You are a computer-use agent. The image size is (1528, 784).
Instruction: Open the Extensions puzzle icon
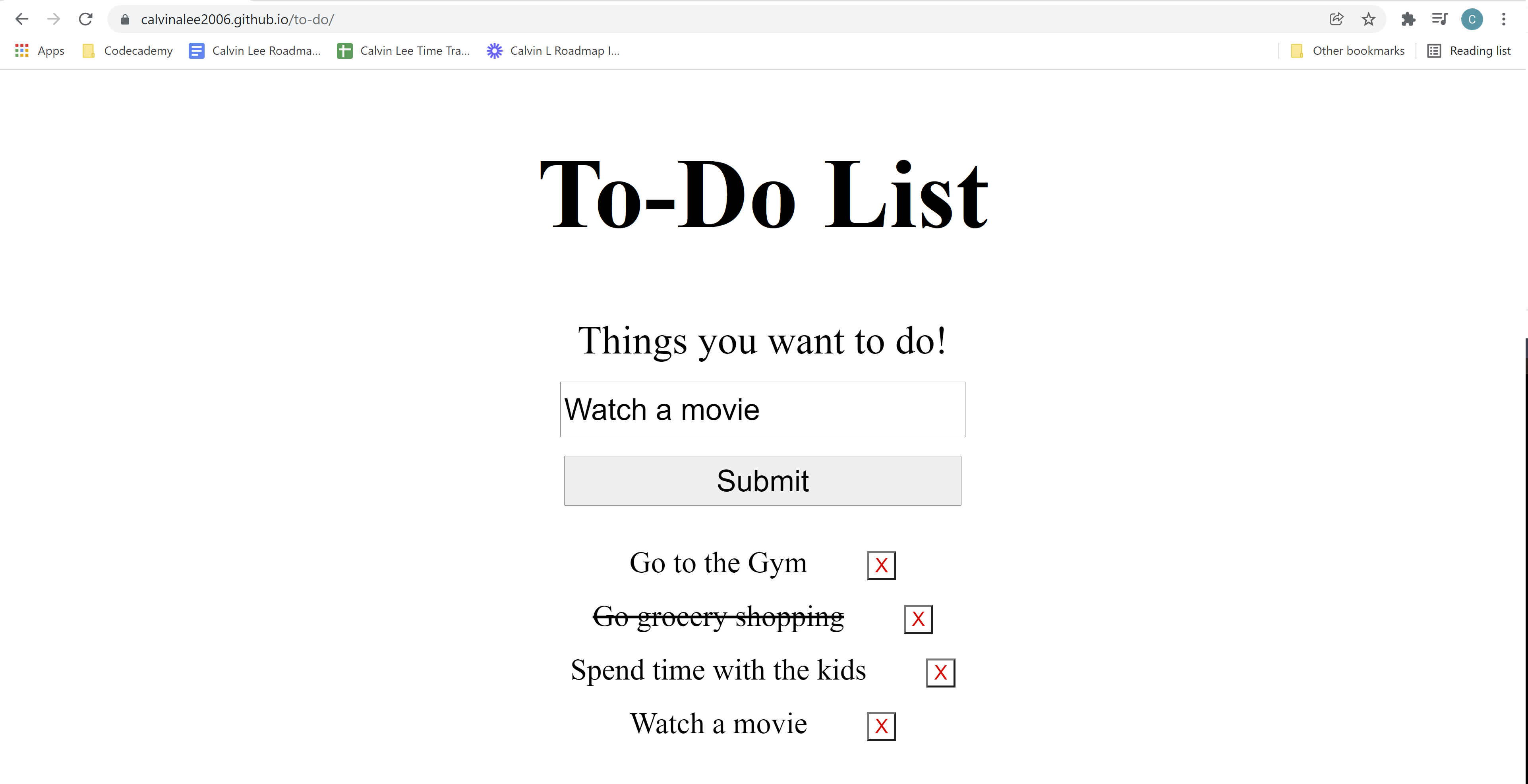coord(1408,19)
